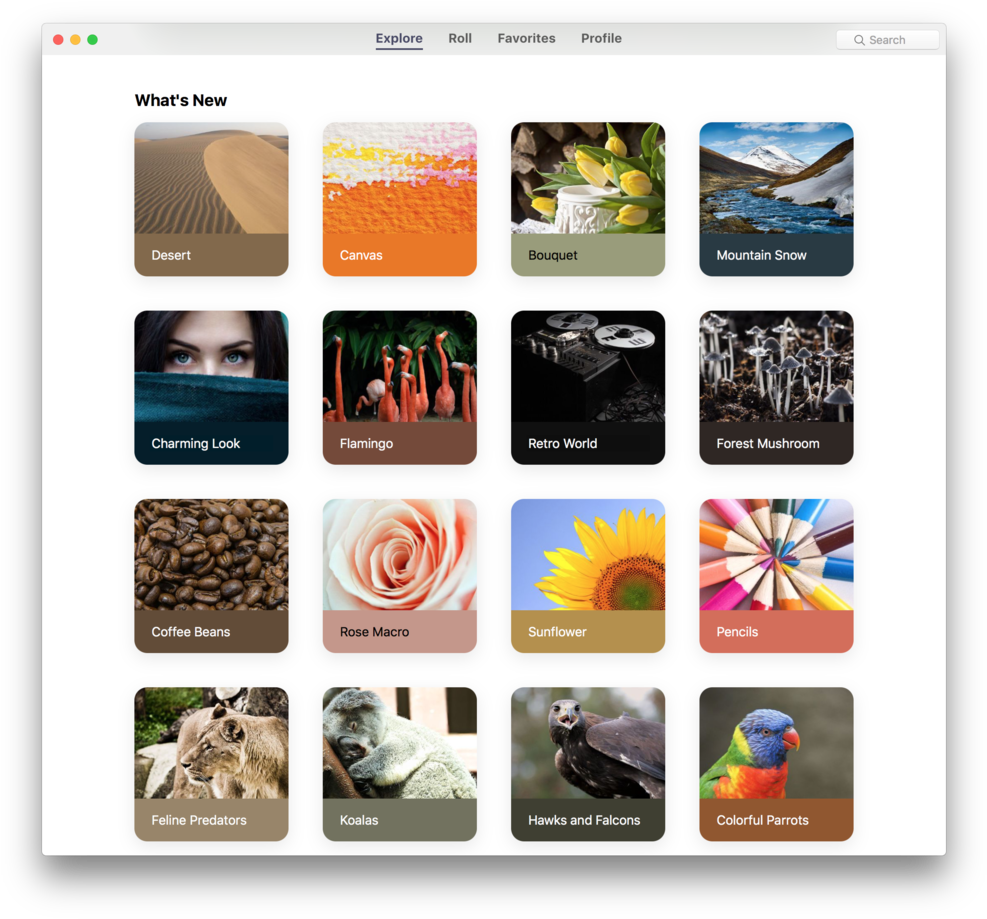This screenshot has height=919, width=987.
Task: Open the Forest Mushroom album
Action: 775,387
